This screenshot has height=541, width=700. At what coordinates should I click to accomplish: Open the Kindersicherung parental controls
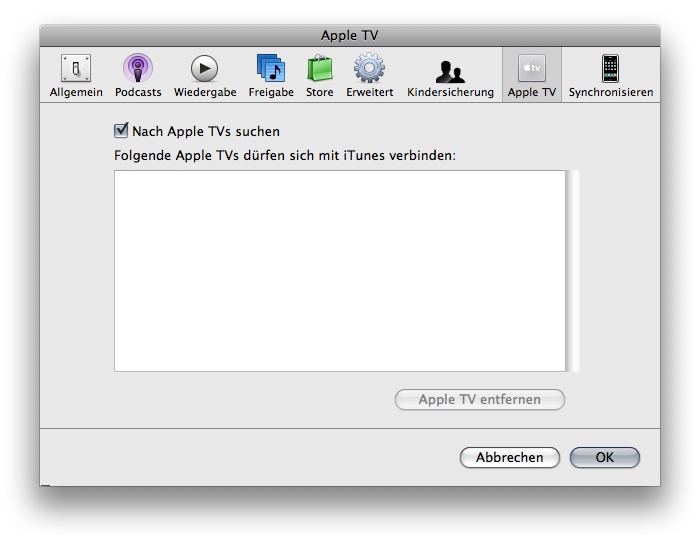(x=450, y=75)
